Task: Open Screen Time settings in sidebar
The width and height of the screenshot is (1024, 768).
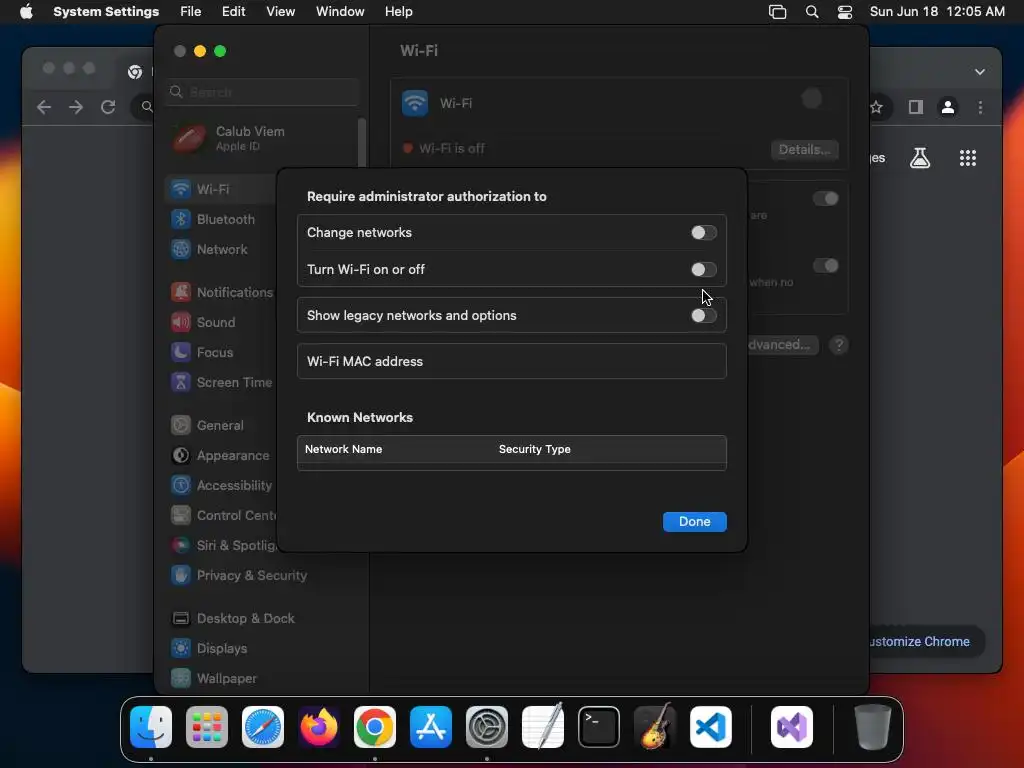Action: point(222,383)
